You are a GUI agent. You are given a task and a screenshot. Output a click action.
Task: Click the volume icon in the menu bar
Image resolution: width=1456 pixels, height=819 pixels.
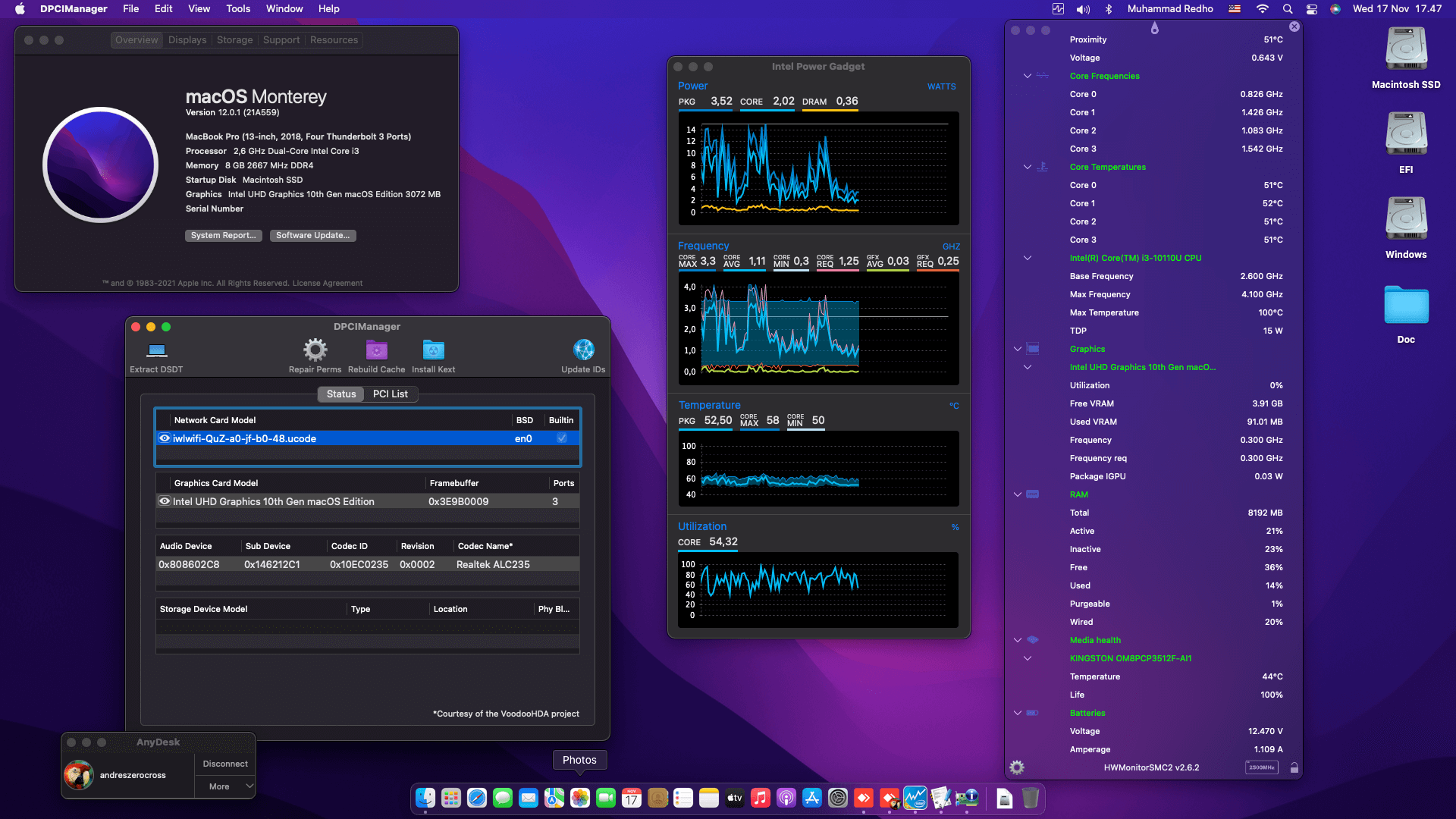coord(1083,9)
